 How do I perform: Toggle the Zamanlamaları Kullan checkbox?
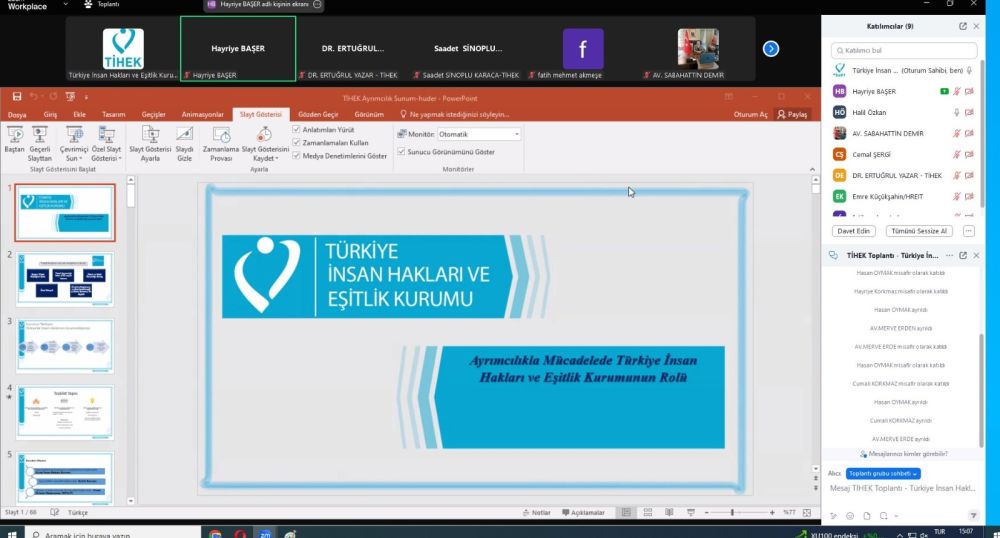tap(296, 143)
